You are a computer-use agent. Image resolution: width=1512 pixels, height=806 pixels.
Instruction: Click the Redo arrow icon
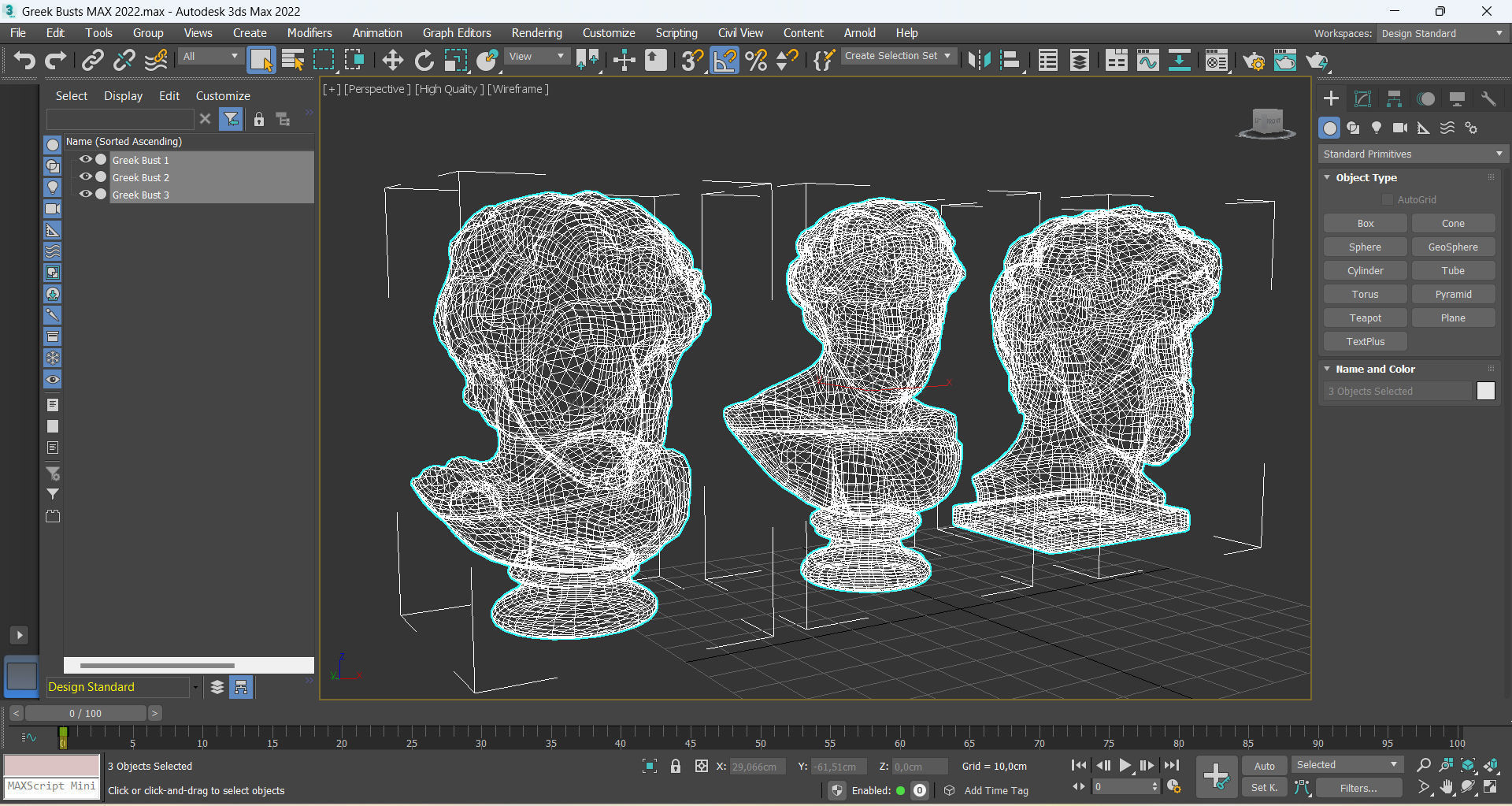click(55, 61)
